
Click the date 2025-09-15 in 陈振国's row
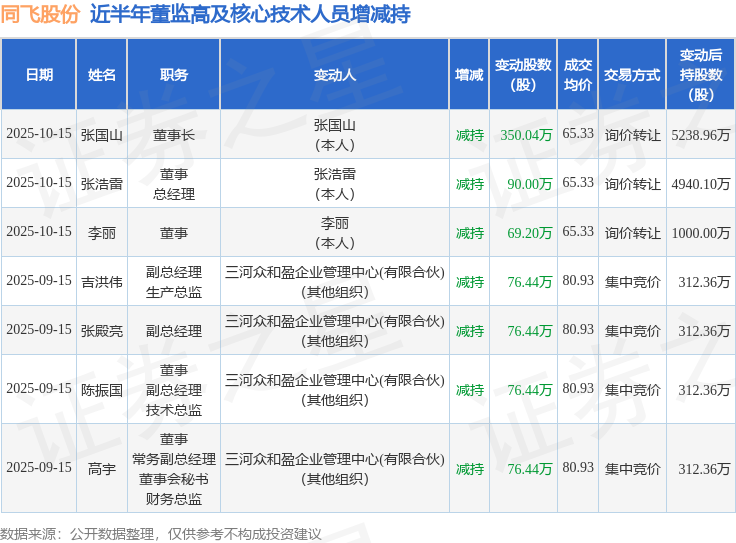[39, 389]
